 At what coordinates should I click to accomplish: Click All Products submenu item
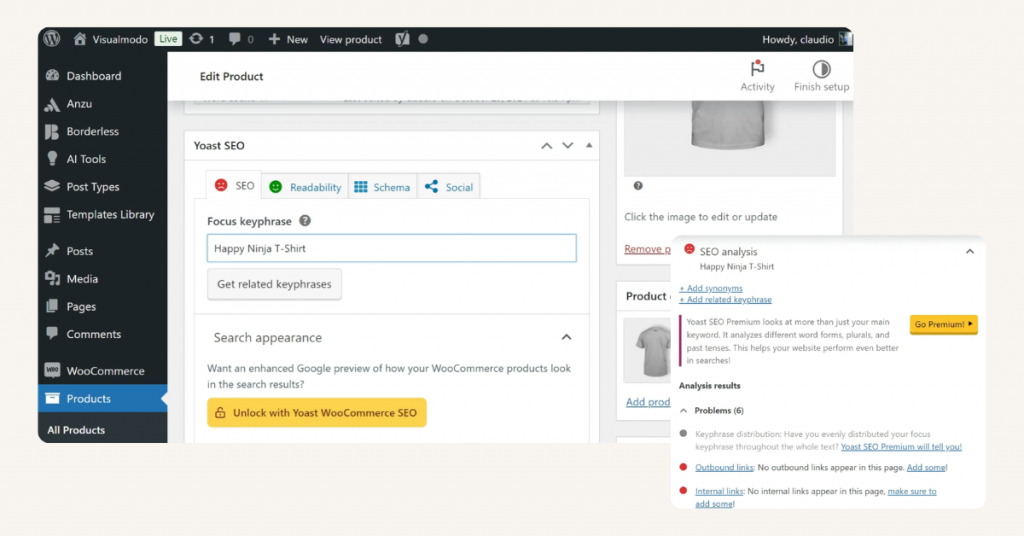(x=76, y=430)
